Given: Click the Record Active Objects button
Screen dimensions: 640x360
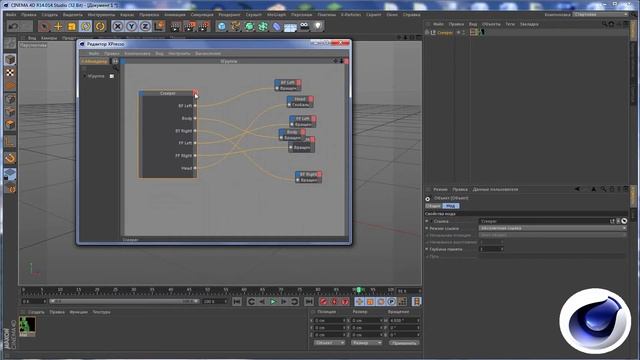Looking at the screenshot, I should tap(324, 302).
